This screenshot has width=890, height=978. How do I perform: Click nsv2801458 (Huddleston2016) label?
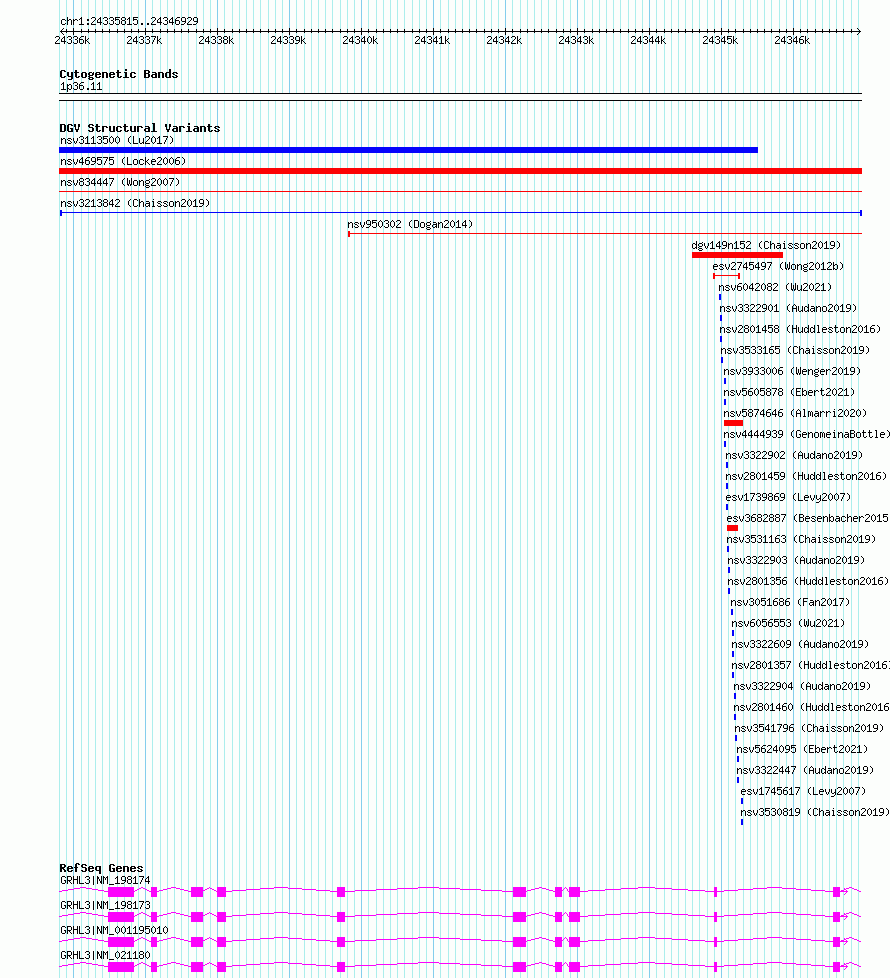coord(800,329)
